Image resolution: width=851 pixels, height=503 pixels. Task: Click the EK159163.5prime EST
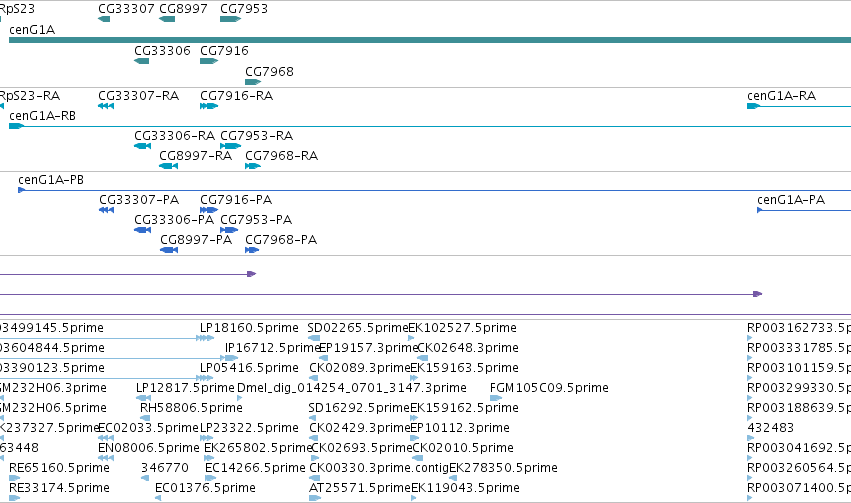[x=464, y=368]
